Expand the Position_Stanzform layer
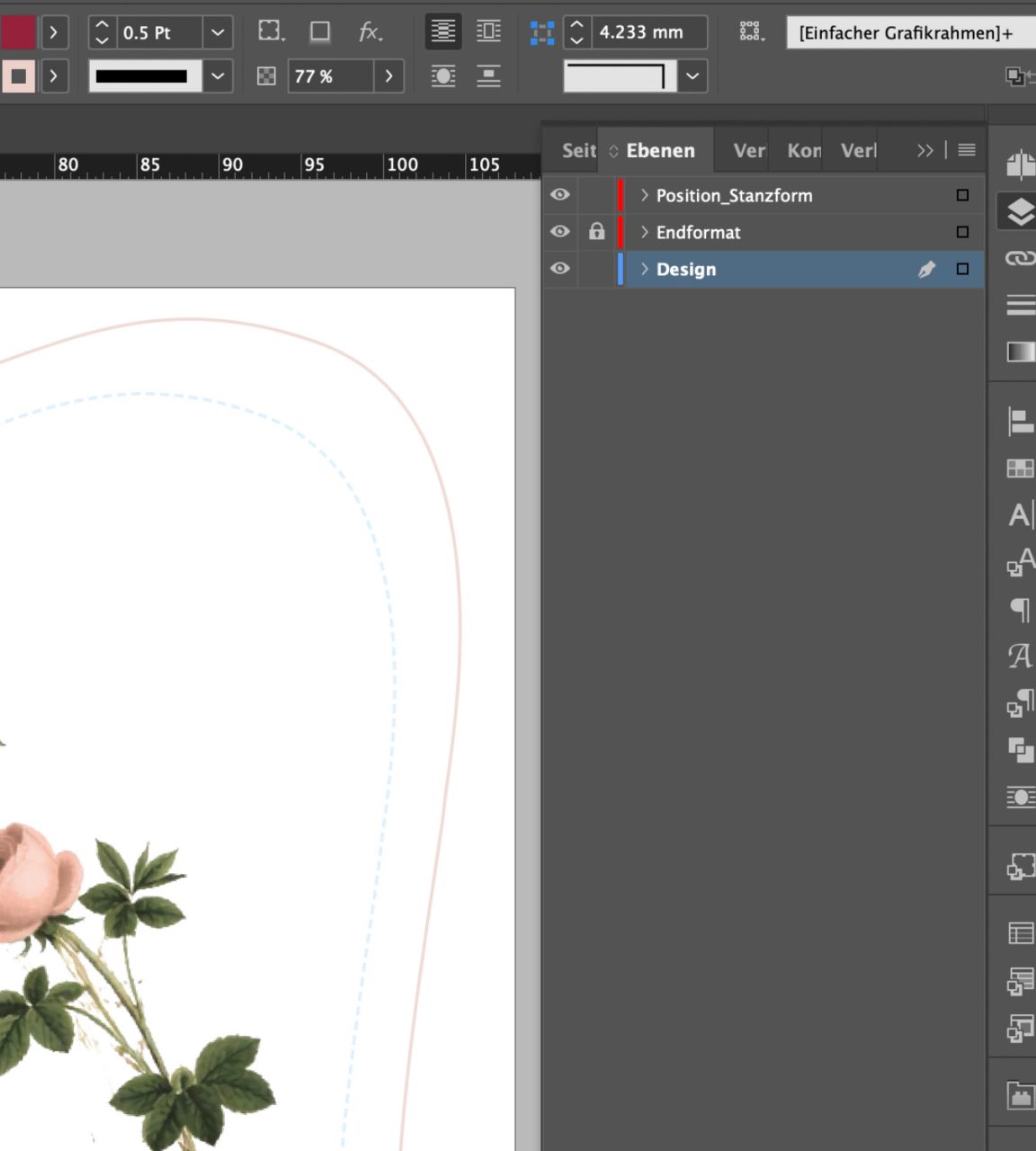Image resolution: width=1036 pixels, height=1151 pixels. 644,195
